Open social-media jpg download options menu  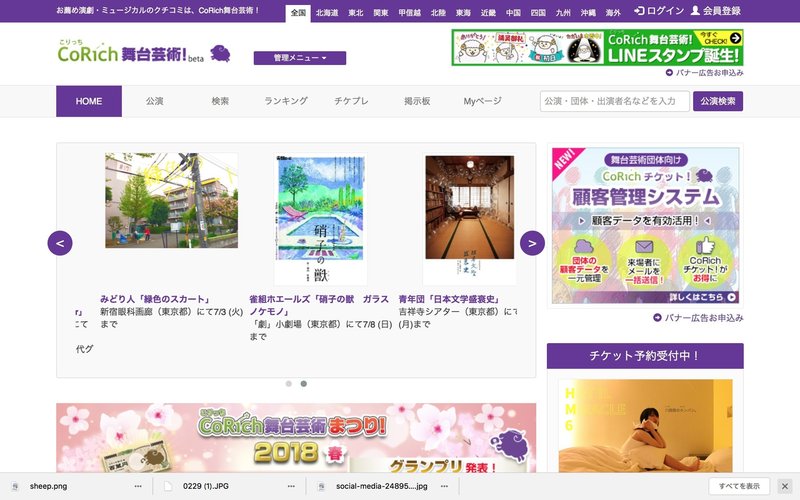(x=444, y=486)
